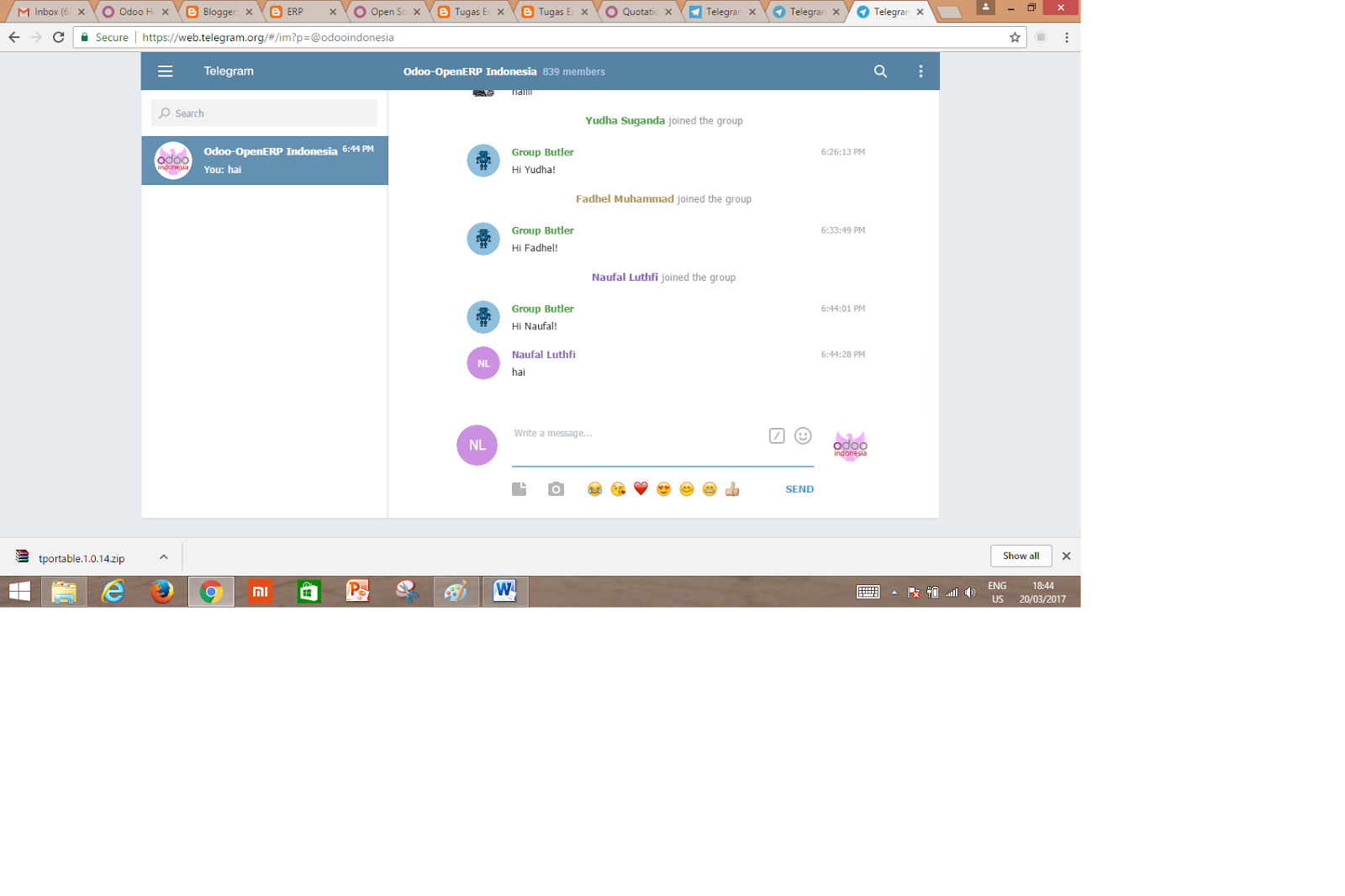Click the Odoo Indonesia group avatar beside composer
Screen dimensions: 1345x896
[850, 445]
